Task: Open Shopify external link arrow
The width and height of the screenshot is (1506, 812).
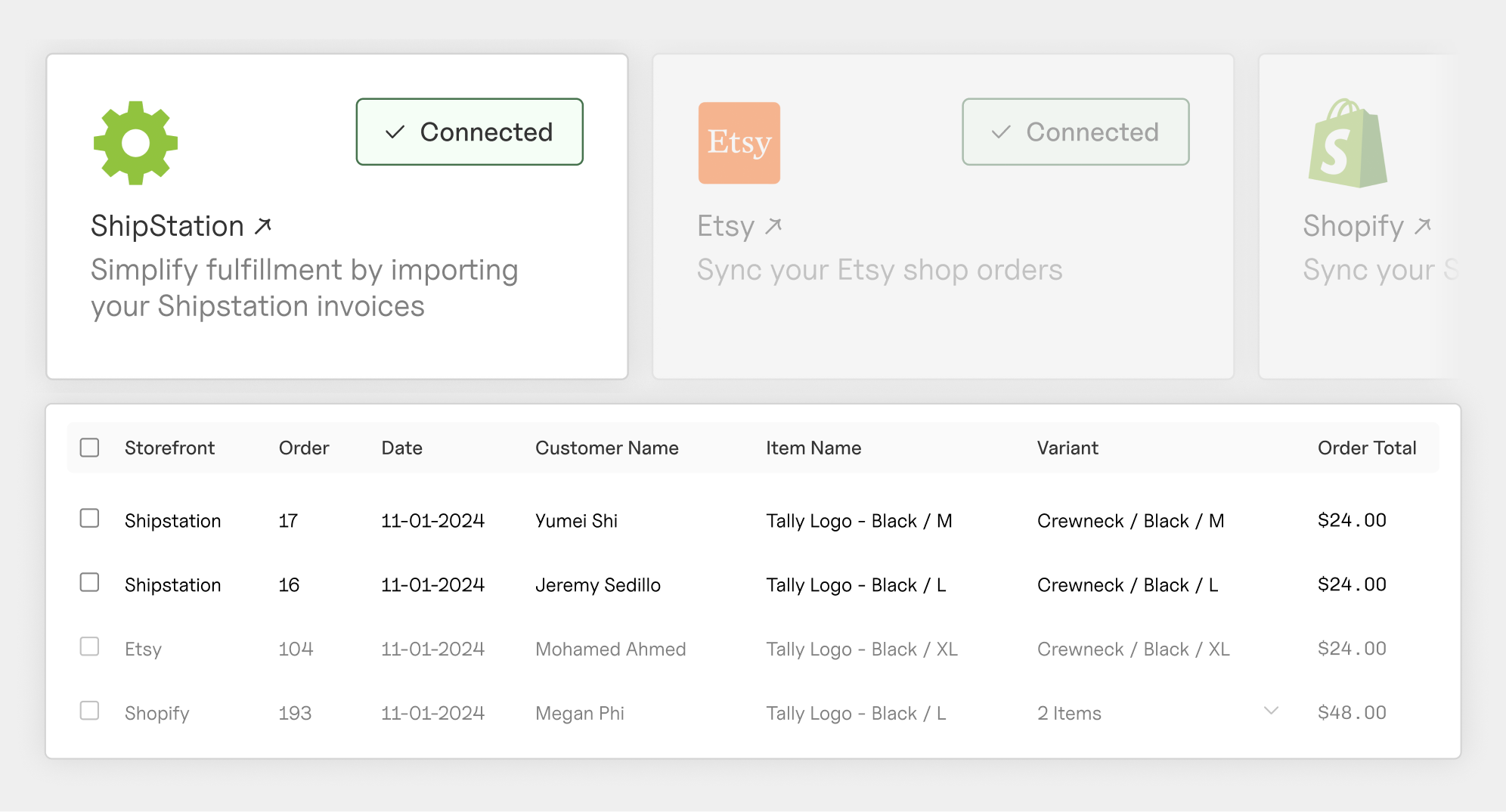Action: pos(1423,225)
